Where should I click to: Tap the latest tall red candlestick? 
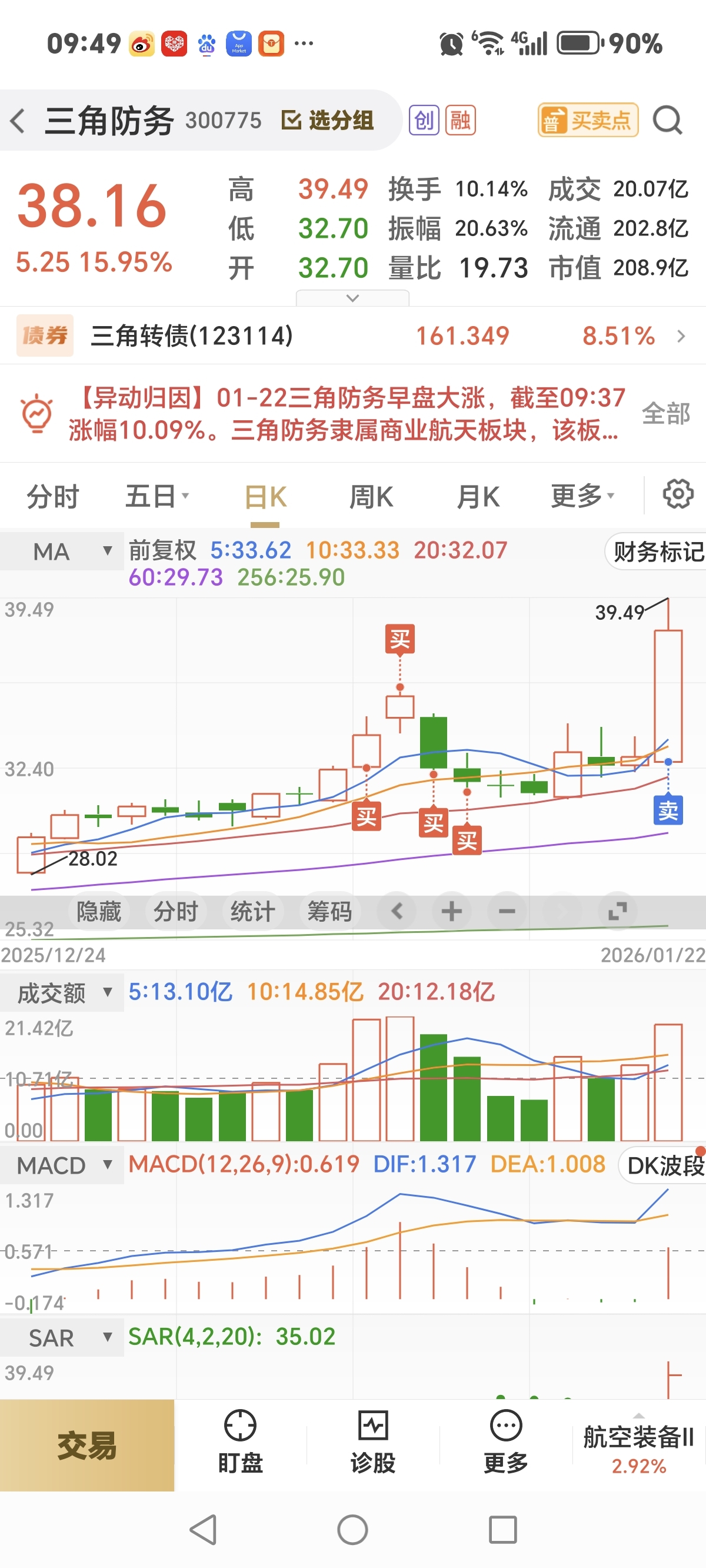point(668,696)
